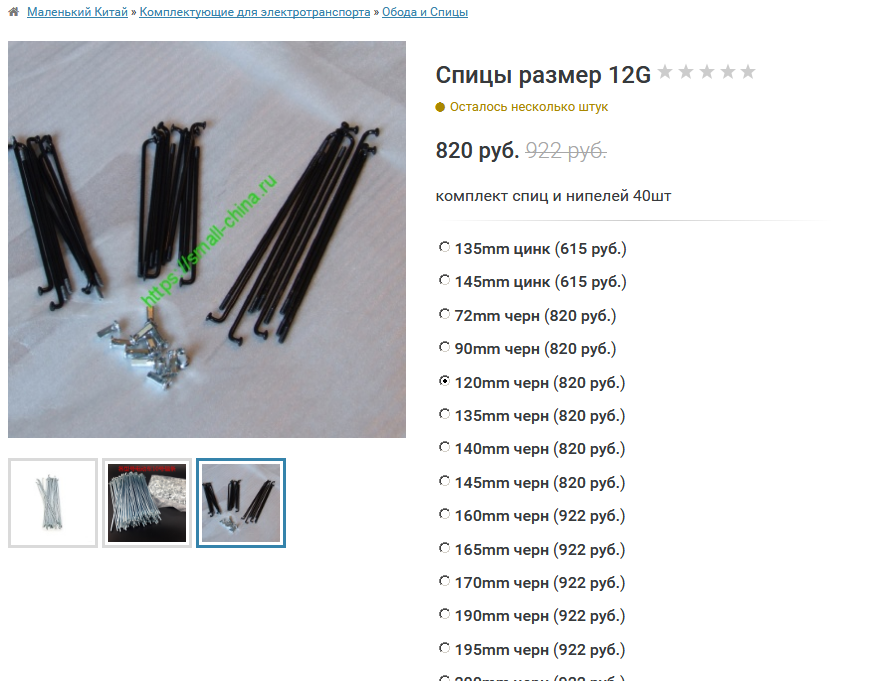879x681 pixels.
Task: Click the first rating star
Action: 665,72
